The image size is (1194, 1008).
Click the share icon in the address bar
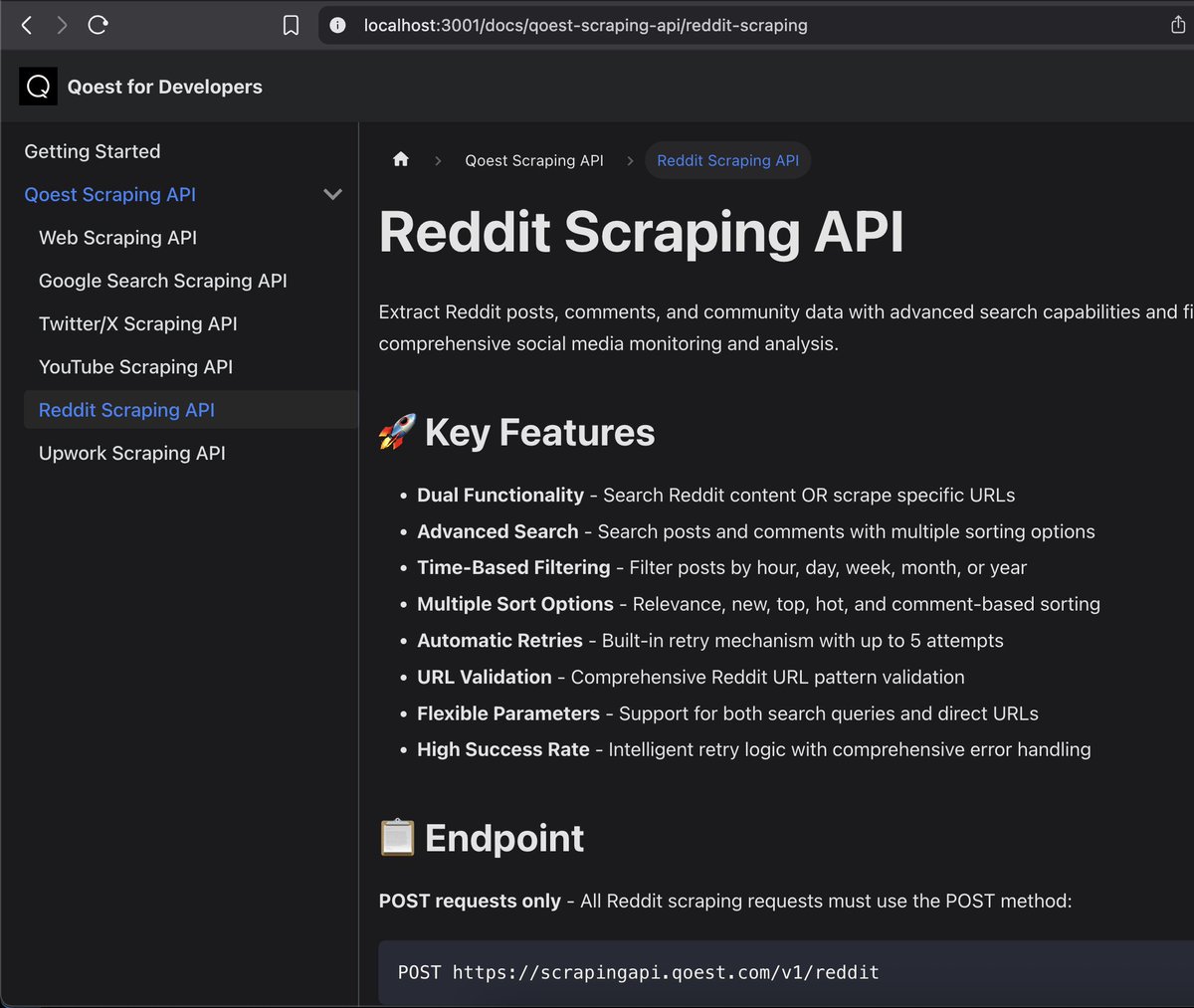pyautogui.click(x=1178, y=25)
